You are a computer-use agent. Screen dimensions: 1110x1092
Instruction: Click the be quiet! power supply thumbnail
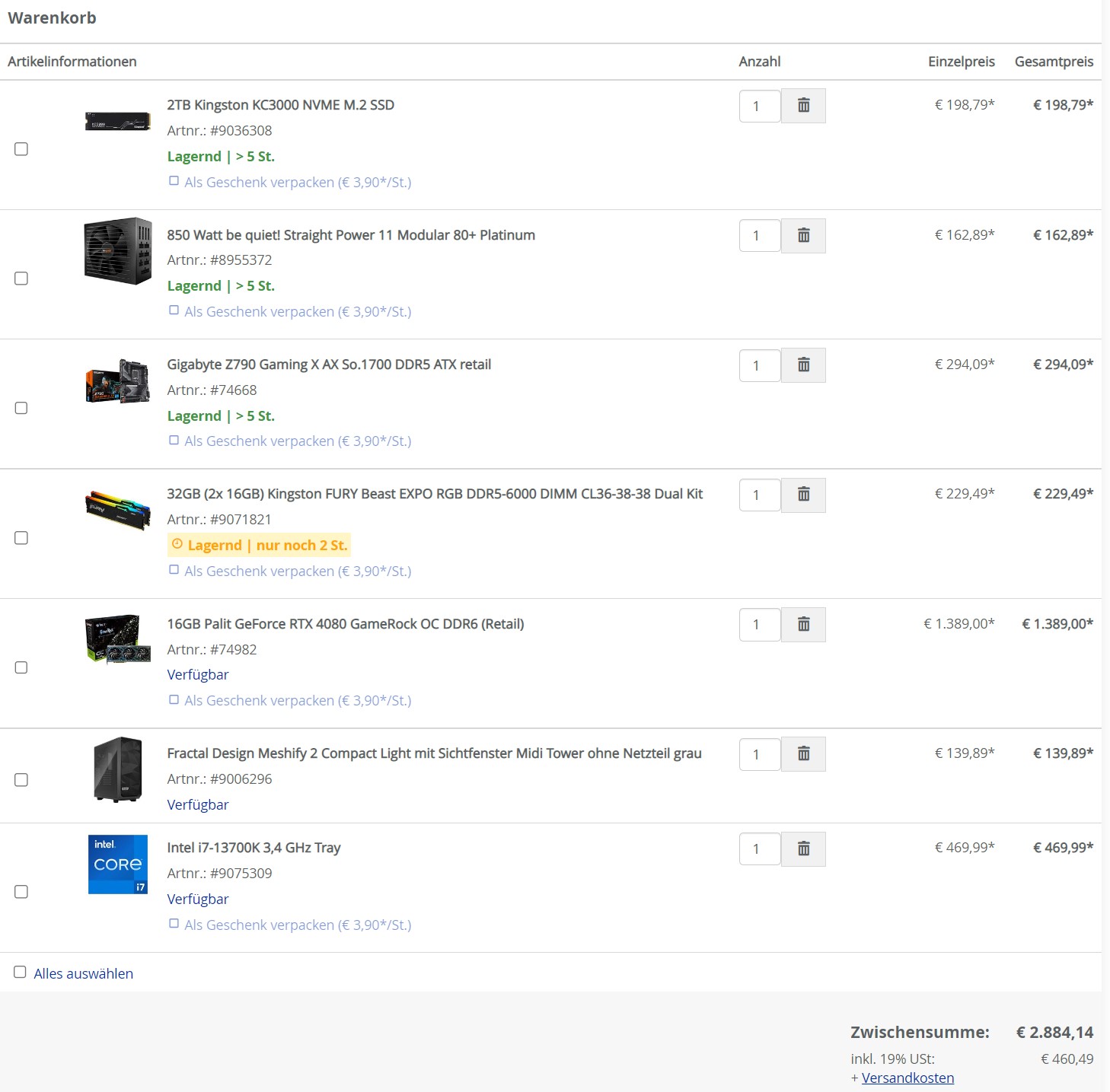[117, 251]
